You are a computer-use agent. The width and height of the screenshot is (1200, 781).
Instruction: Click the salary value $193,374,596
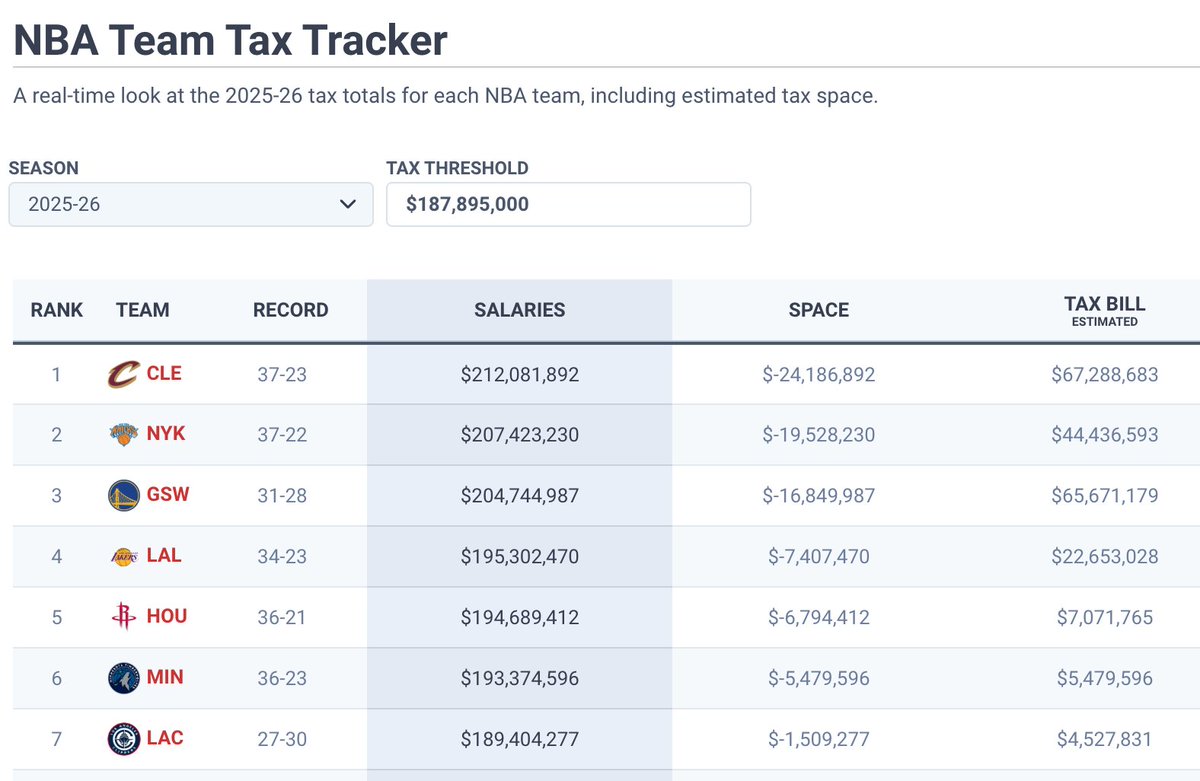[520, 678]
